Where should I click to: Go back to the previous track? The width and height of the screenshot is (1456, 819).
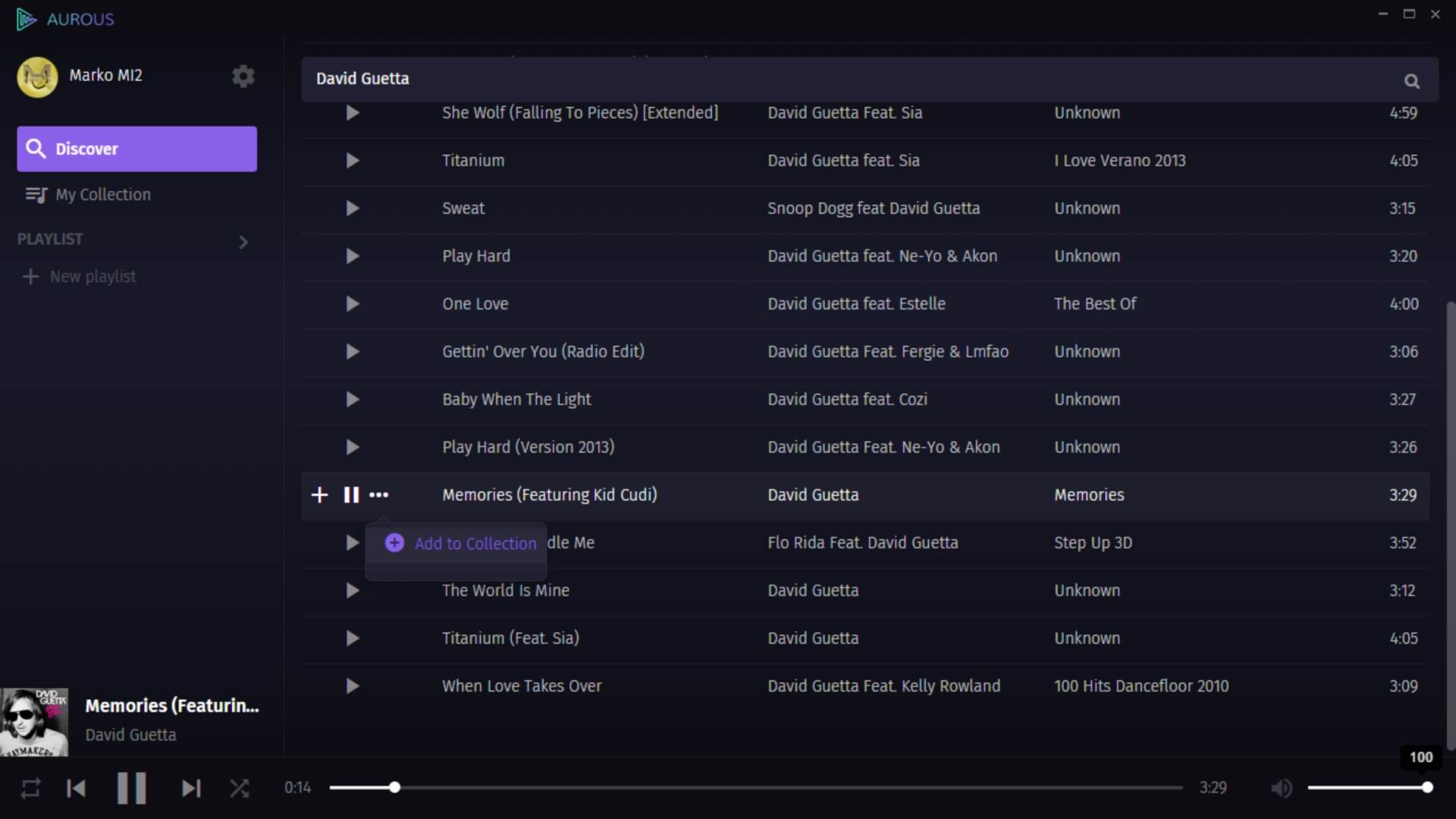click(x=76, y=789)
